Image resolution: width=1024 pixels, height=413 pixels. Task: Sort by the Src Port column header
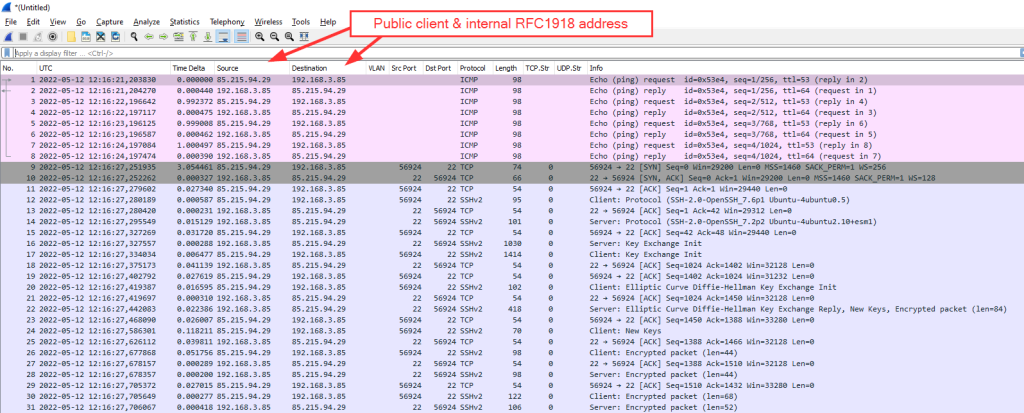(406, 68)
